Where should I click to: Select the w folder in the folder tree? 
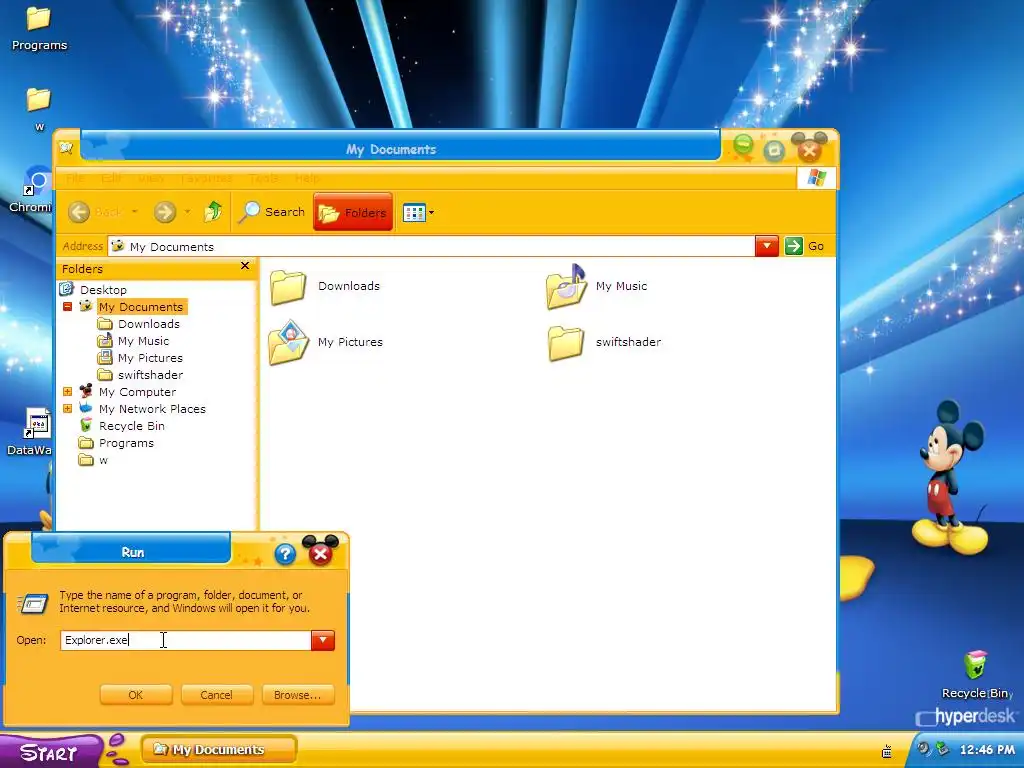pyautogui.click(x=103, y=460)
